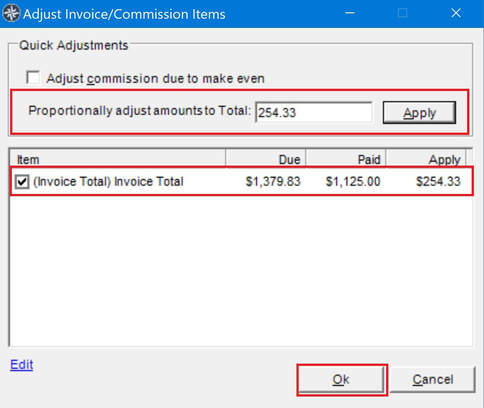The image size is (484, 408).
Task: Select the $1,379.83 due amount
Action: point(273,182)
